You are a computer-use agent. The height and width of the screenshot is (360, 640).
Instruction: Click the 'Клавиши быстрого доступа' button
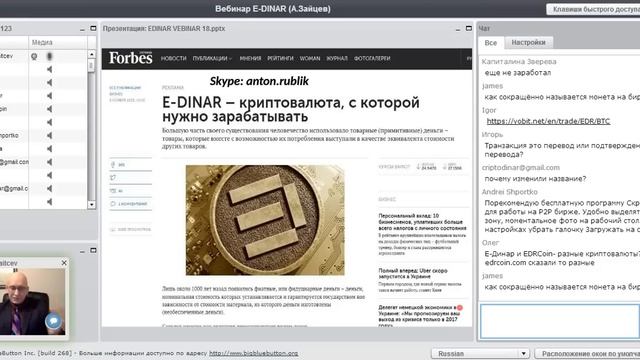pyautogui.click(x=593, y=9)
